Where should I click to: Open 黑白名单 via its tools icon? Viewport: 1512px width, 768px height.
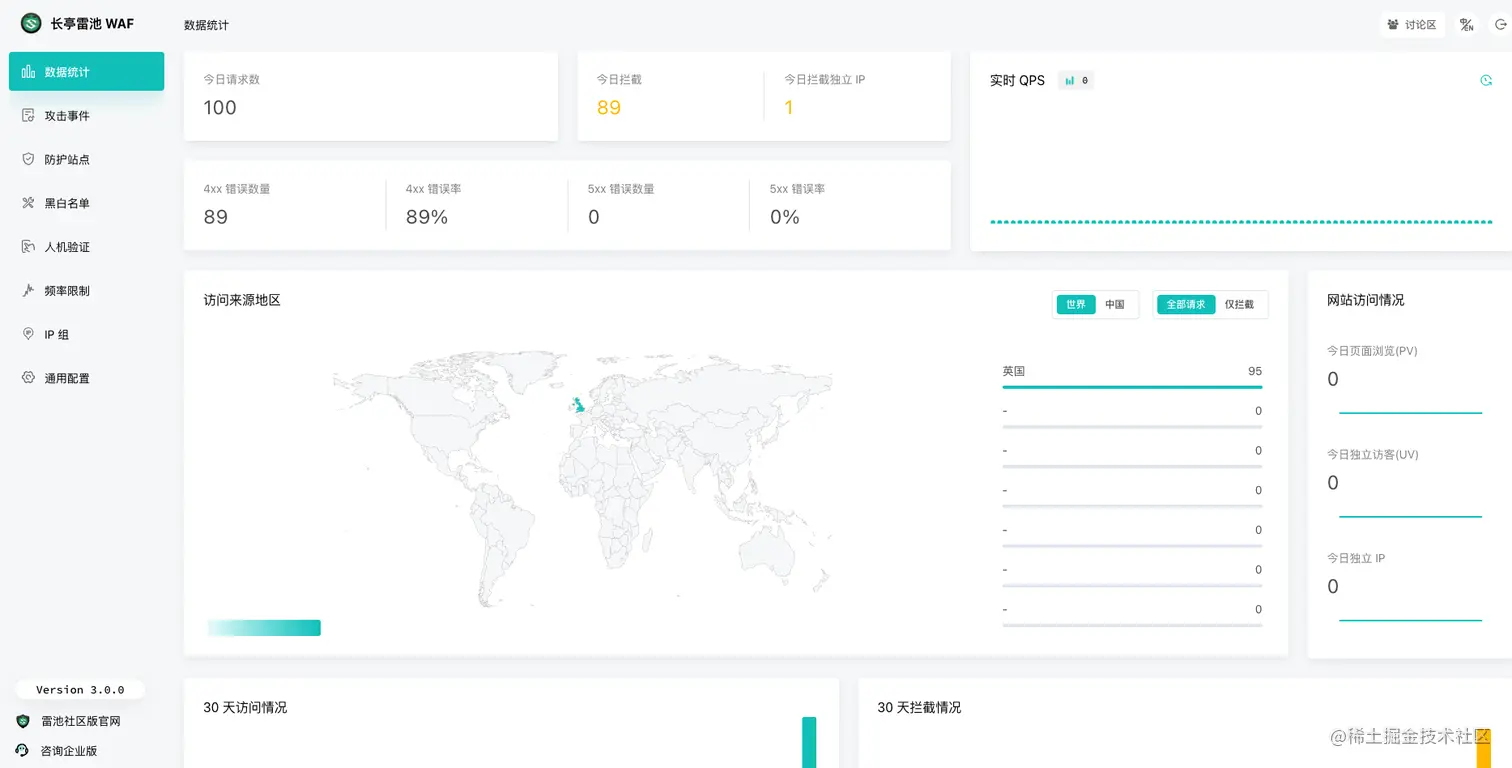[x=28, y=203]
